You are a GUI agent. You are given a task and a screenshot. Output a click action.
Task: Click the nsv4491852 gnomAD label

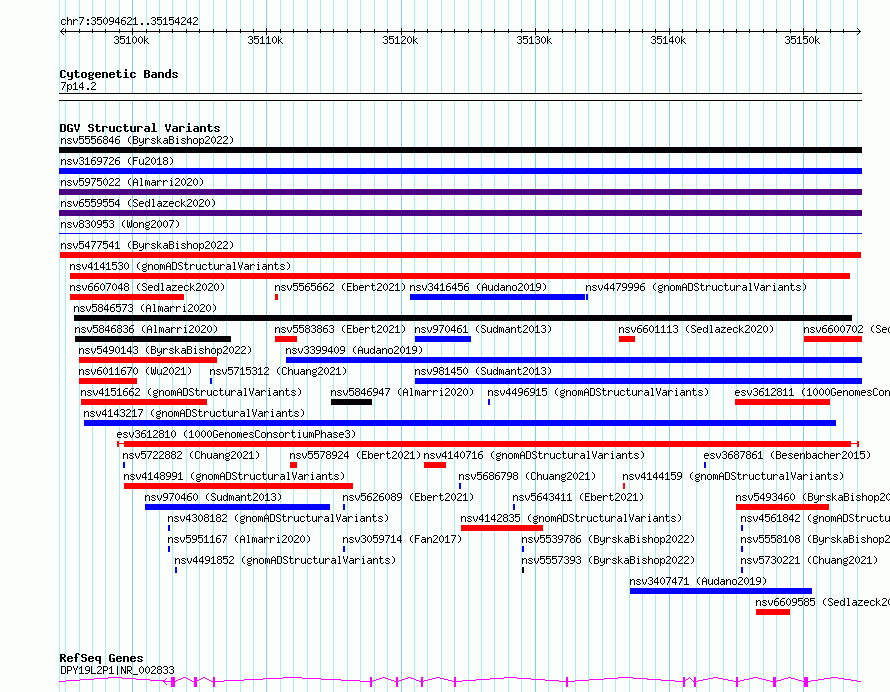click(286, 560)
